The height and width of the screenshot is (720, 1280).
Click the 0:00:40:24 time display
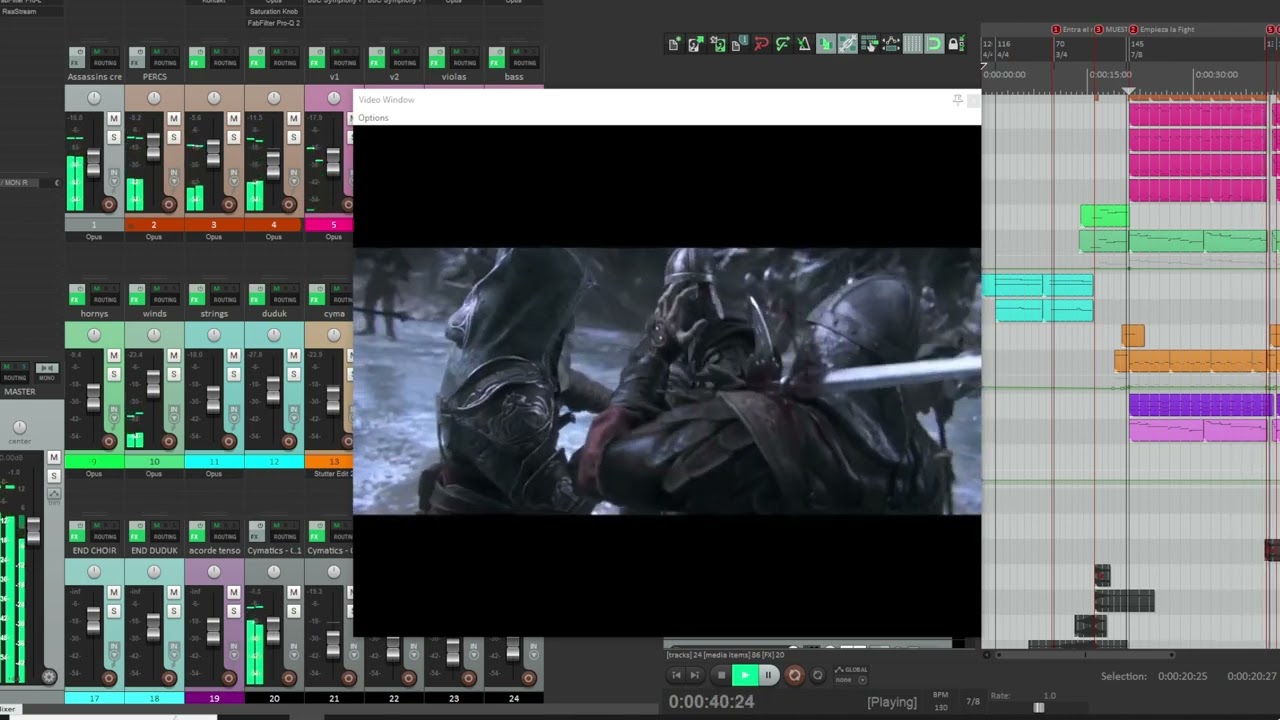click(711, 702)
